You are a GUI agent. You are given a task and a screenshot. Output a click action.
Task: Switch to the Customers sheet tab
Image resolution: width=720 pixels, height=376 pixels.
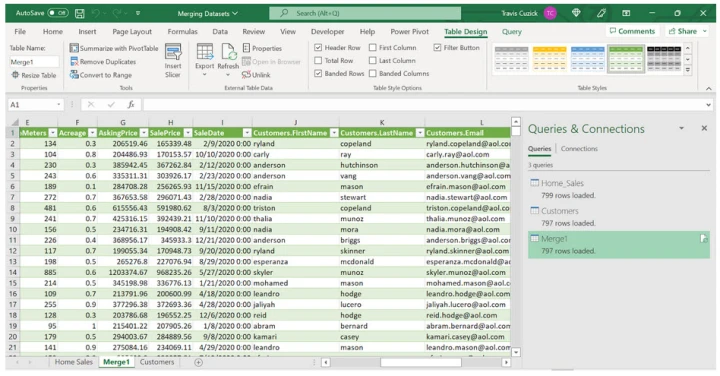[157, 362]
